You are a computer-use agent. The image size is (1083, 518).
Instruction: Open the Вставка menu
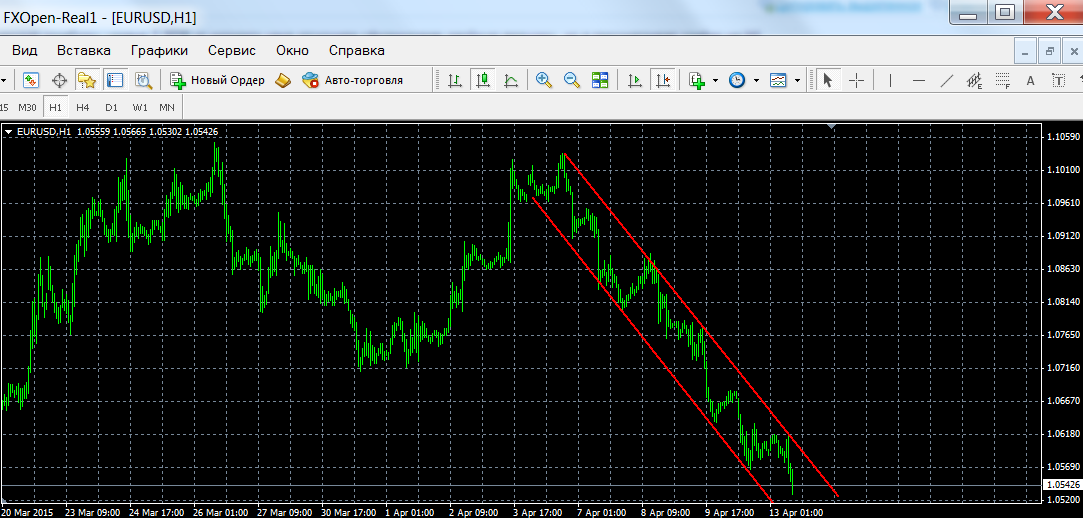84,50
